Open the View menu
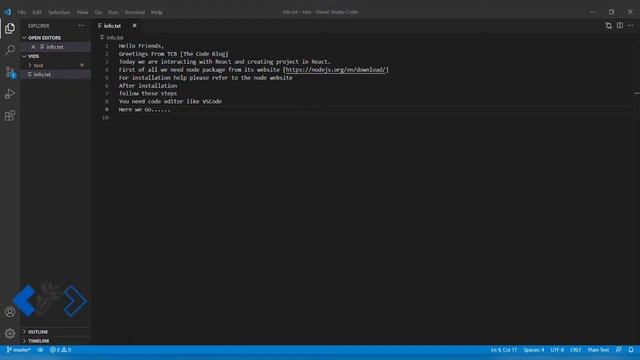The height and width of the screenshot is (360, 640). [x=82, y=12]
